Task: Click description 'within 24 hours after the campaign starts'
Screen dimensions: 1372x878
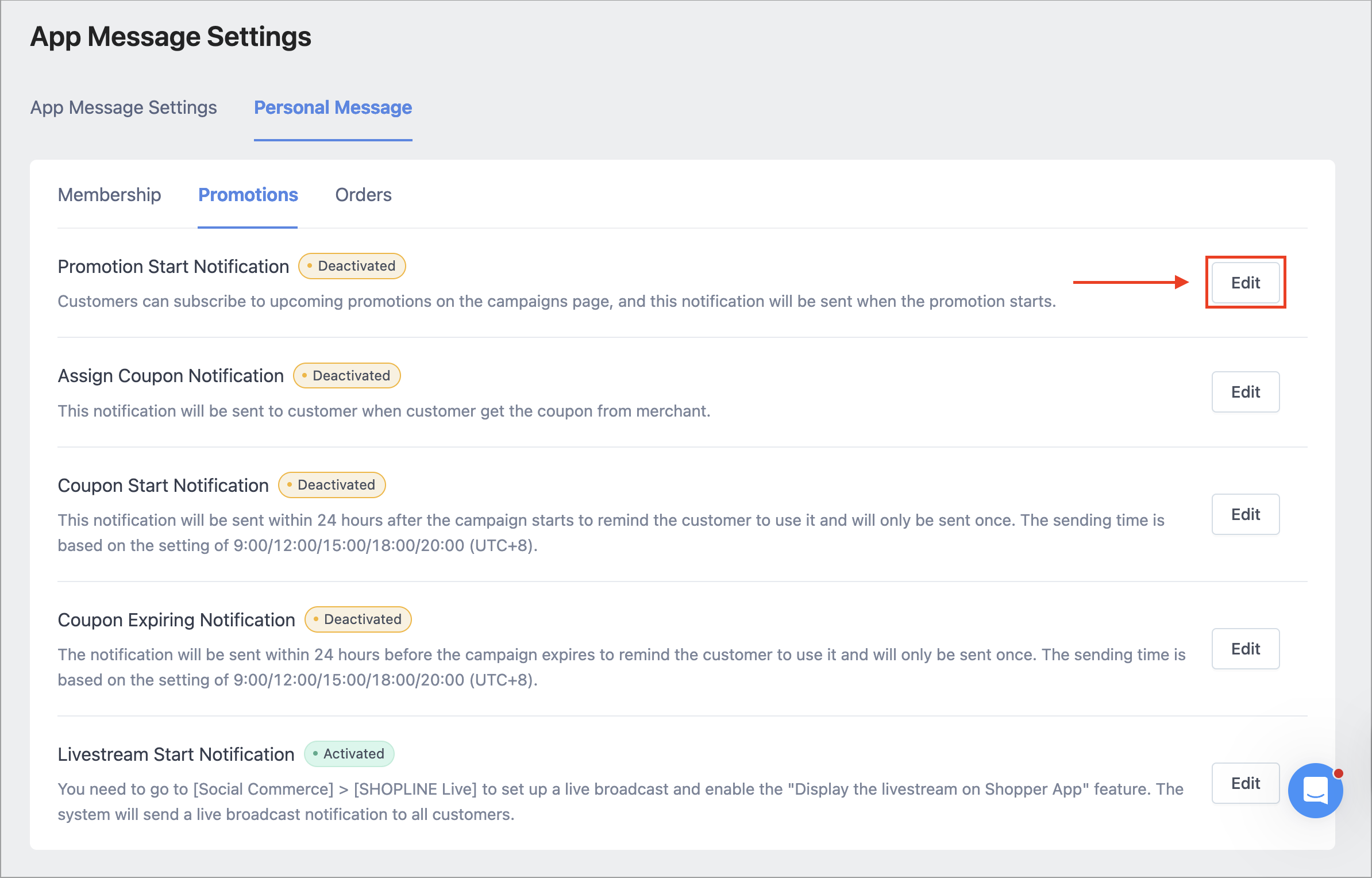Action: [x=611, y=533]
